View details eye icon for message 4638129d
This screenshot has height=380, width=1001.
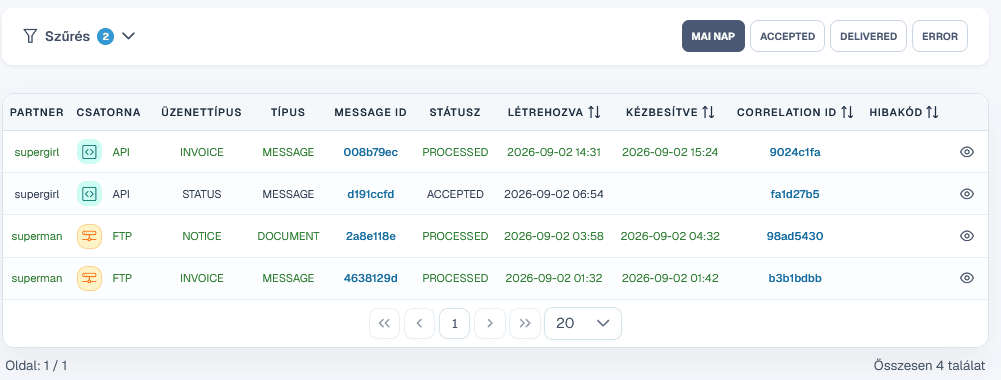967,278
